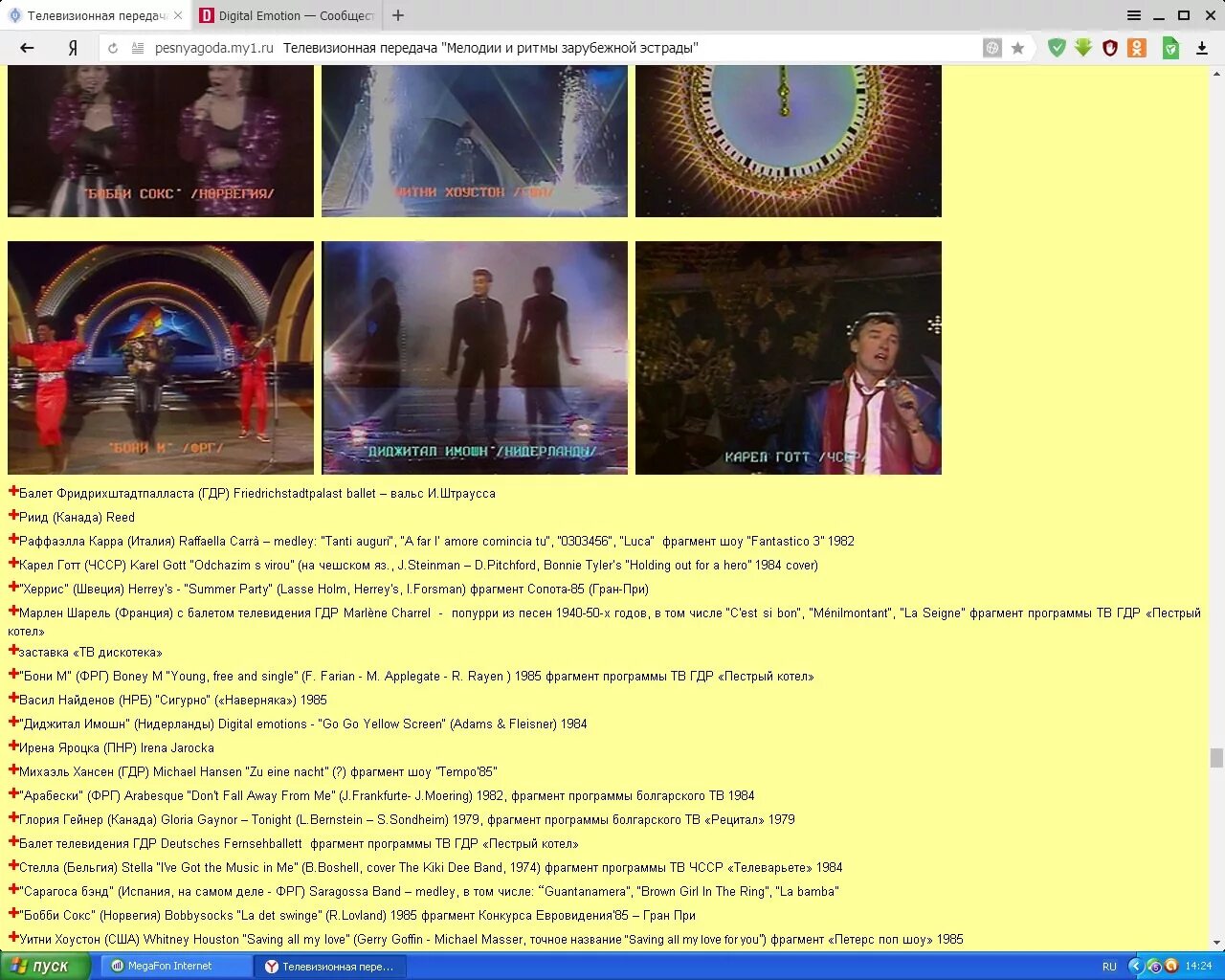The height and width of the screenshot is (980, 1225).
Task: Click red plus beside Марлен Шарель row
Action: (x=13, y=612)
